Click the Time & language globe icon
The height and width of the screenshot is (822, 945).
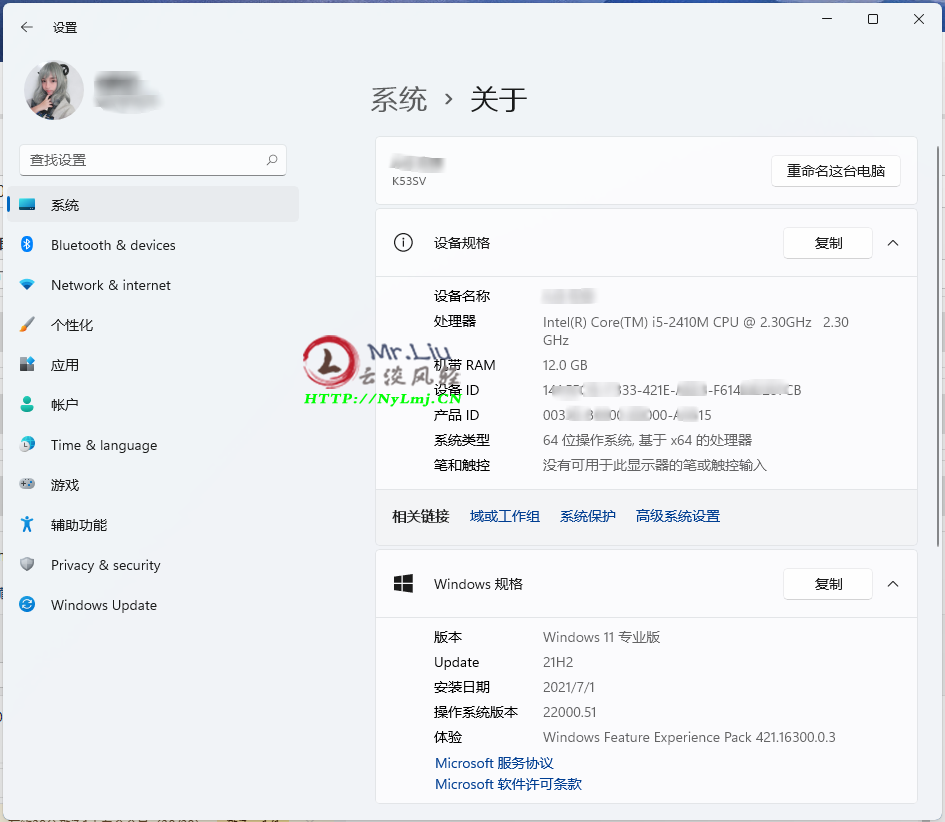click(x=27, y=444)
